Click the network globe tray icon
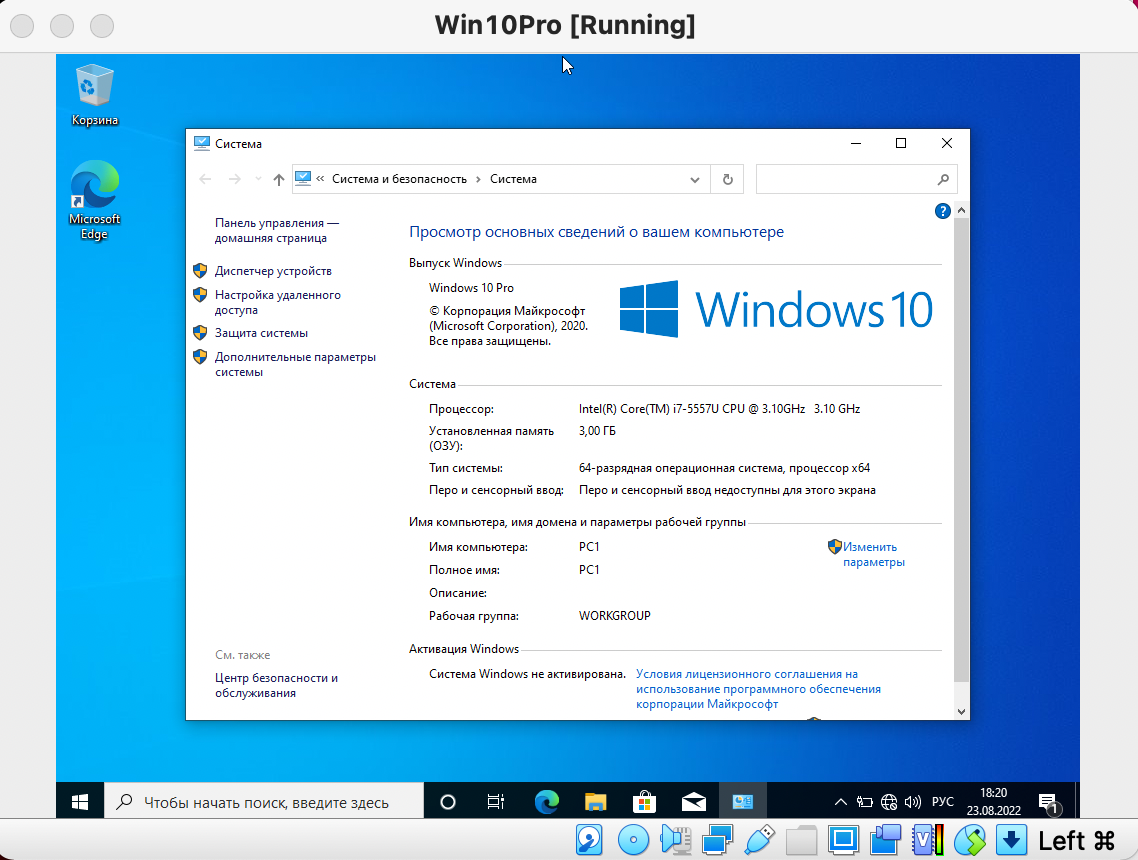Screen dimensions: 1138x860 pyautogui.click(x=889, y=802)
